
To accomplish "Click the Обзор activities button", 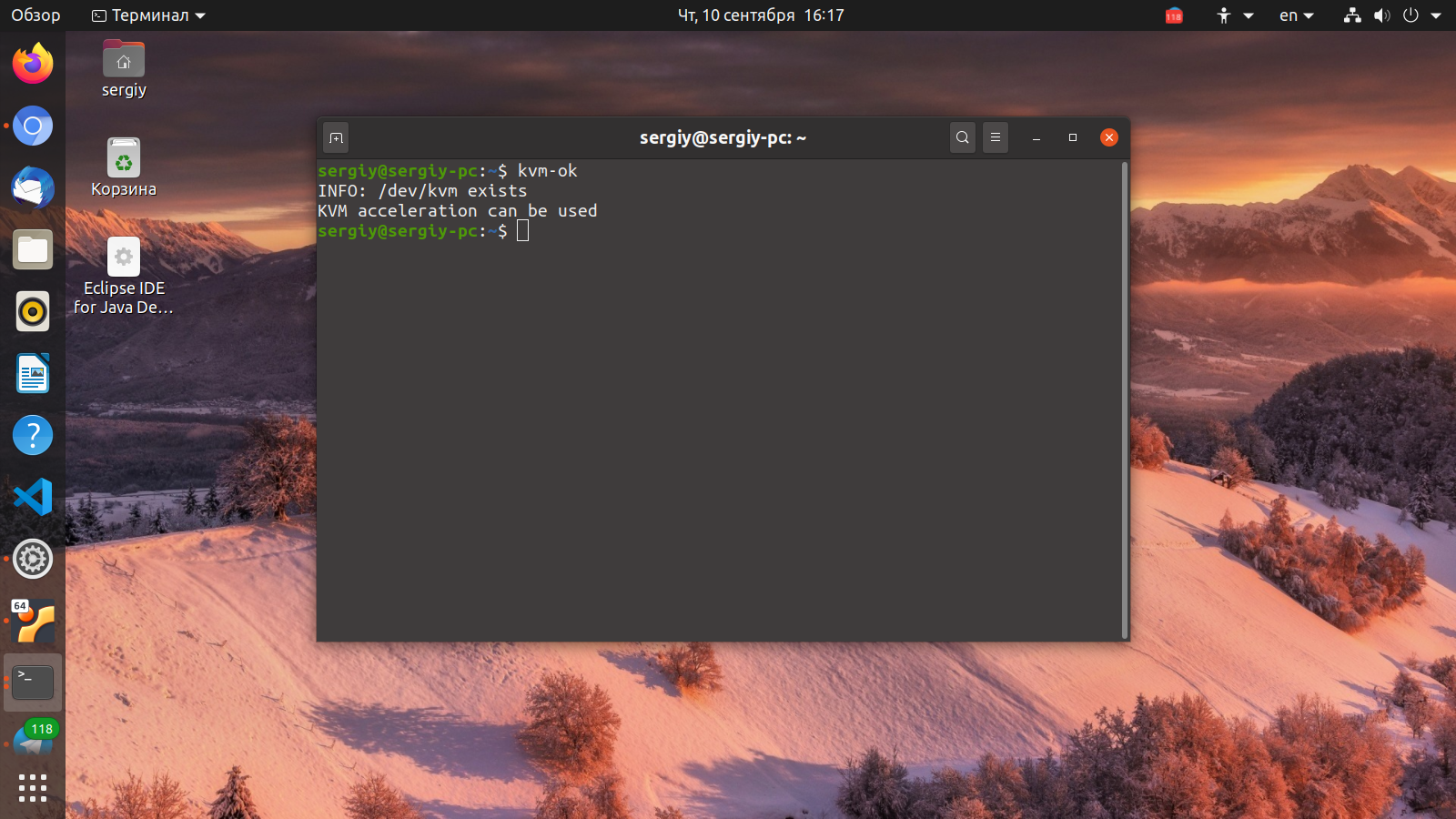I will tap(35, 15).
